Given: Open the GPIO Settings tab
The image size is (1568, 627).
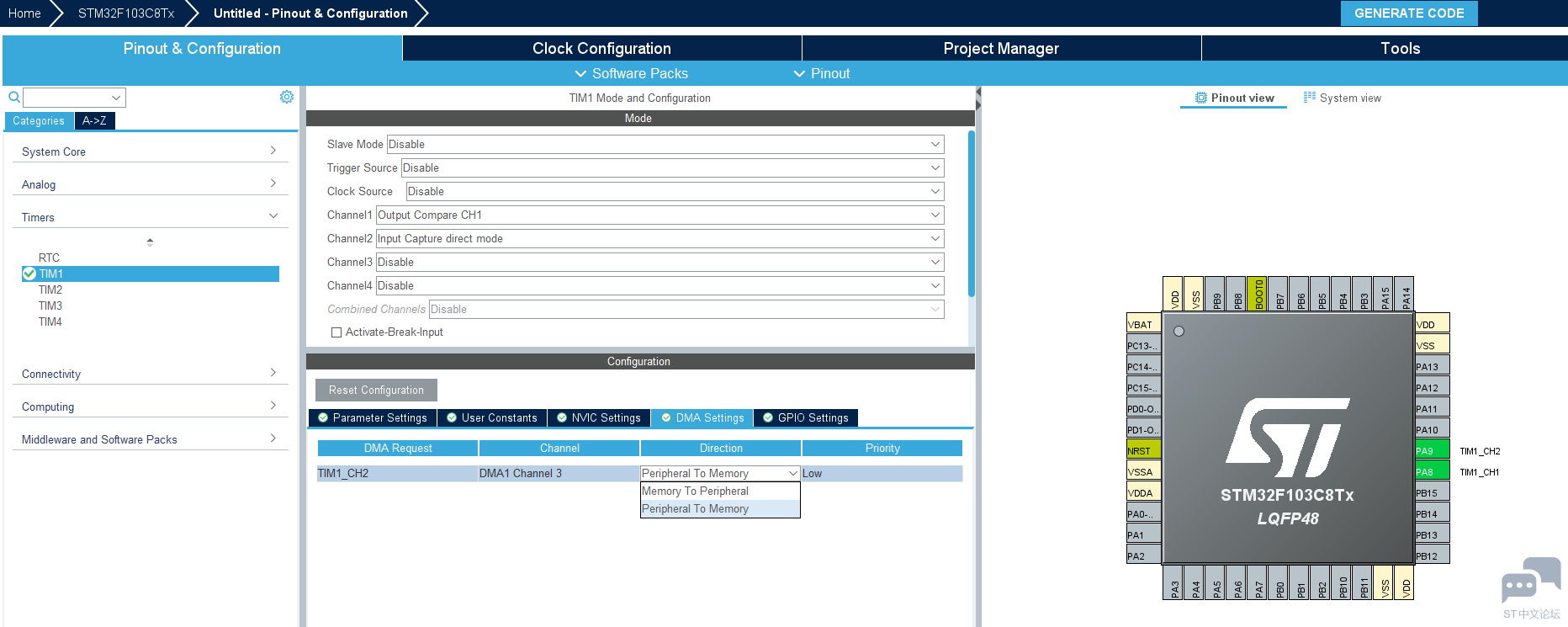Looking at the screenshot, I should tap(805, 417).
